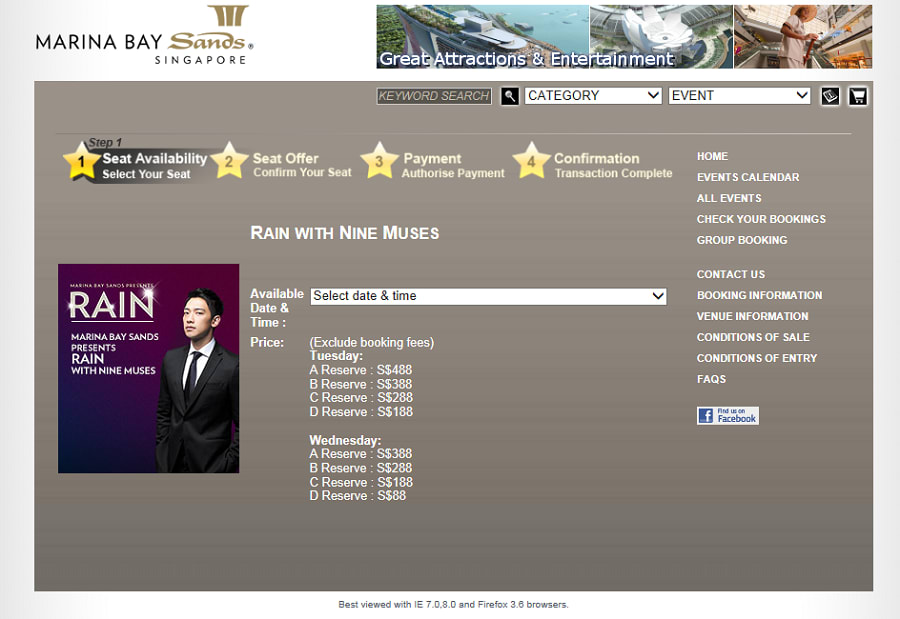Select the step 1 star icon

tap(81, 161)
